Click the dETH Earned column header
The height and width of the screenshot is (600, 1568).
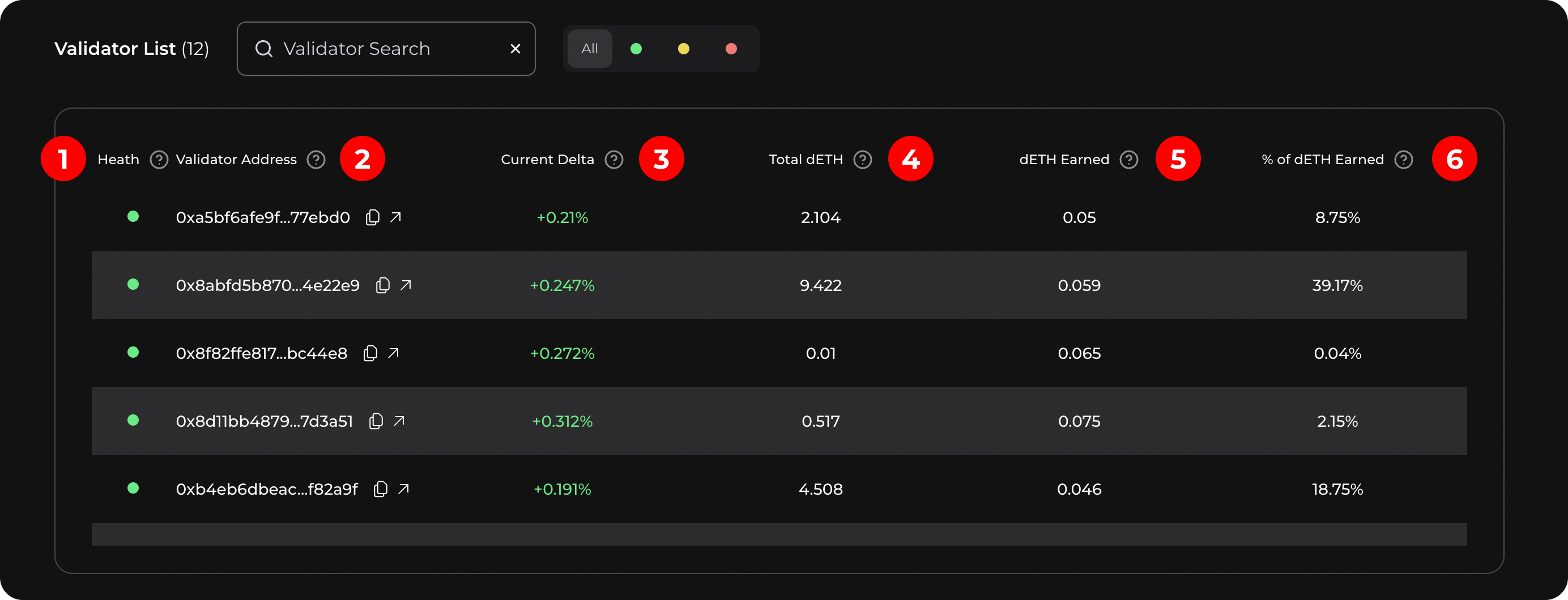[1064, 160]
